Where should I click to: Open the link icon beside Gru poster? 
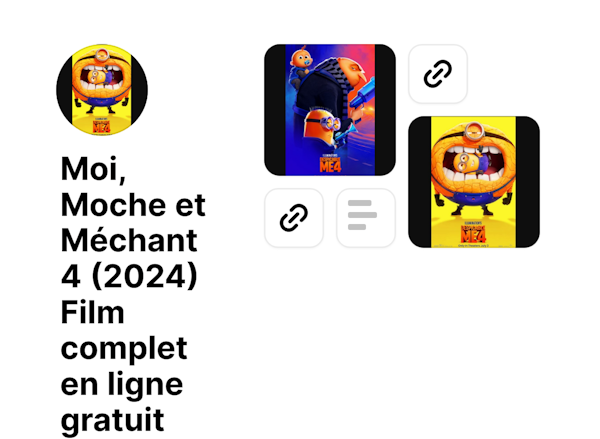(x=438, y=73)
